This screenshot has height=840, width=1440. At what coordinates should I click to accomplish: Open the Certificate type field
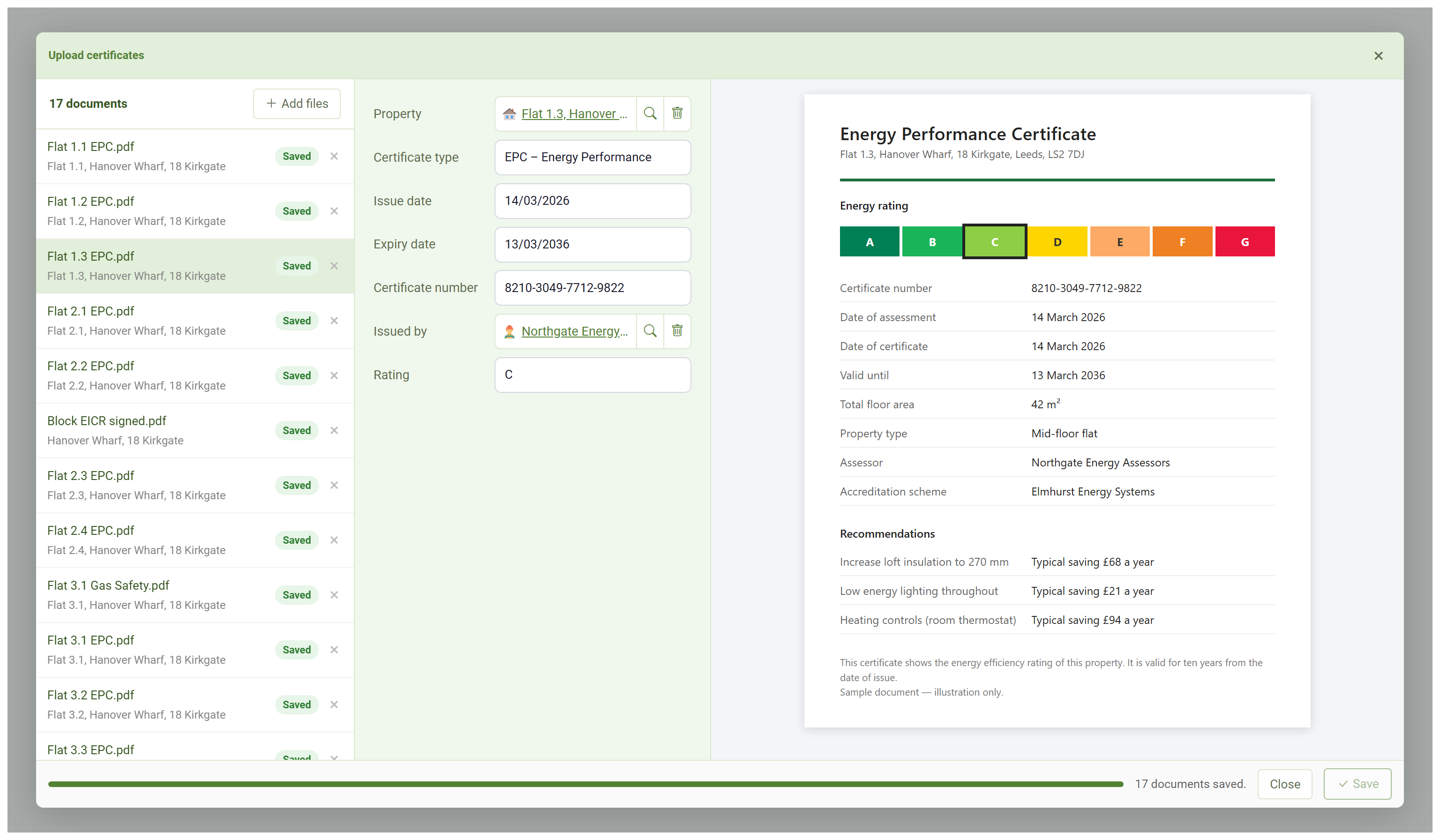coord(592,157)
